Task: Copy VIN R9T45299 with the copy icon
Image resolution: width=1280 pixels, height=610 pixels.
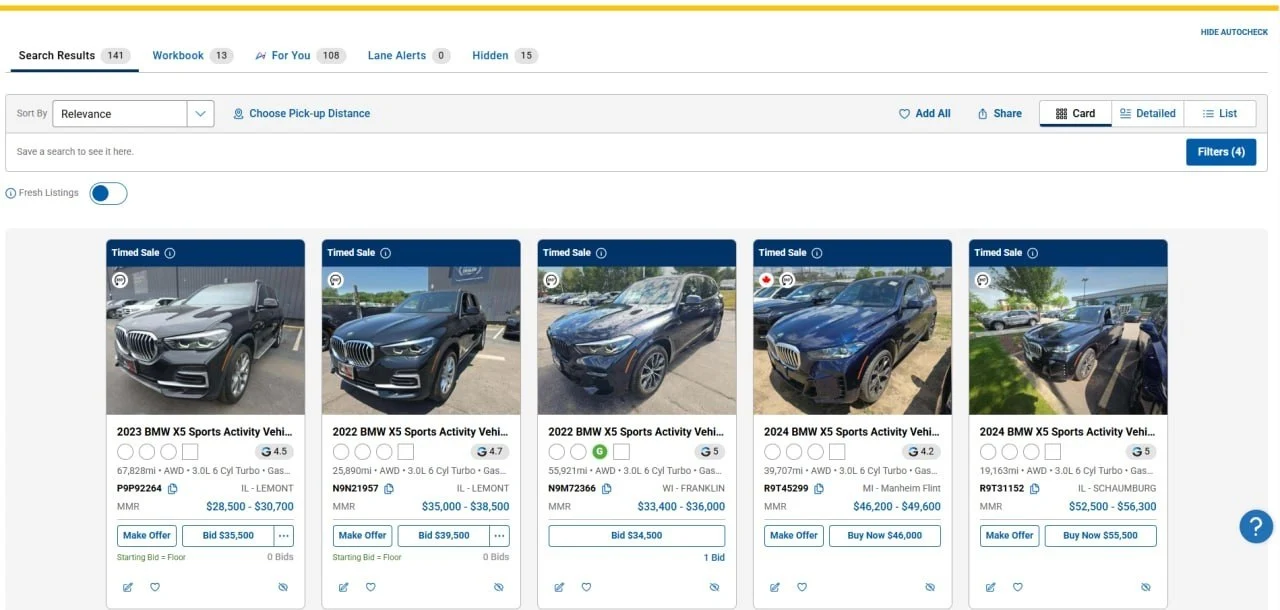Action: [819, 489]
